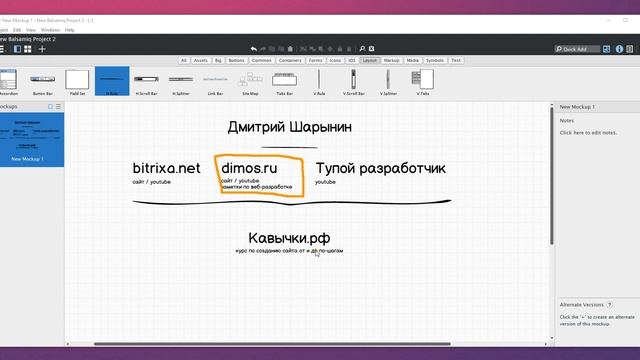Filter UI library by Icons

coord(335,60)
